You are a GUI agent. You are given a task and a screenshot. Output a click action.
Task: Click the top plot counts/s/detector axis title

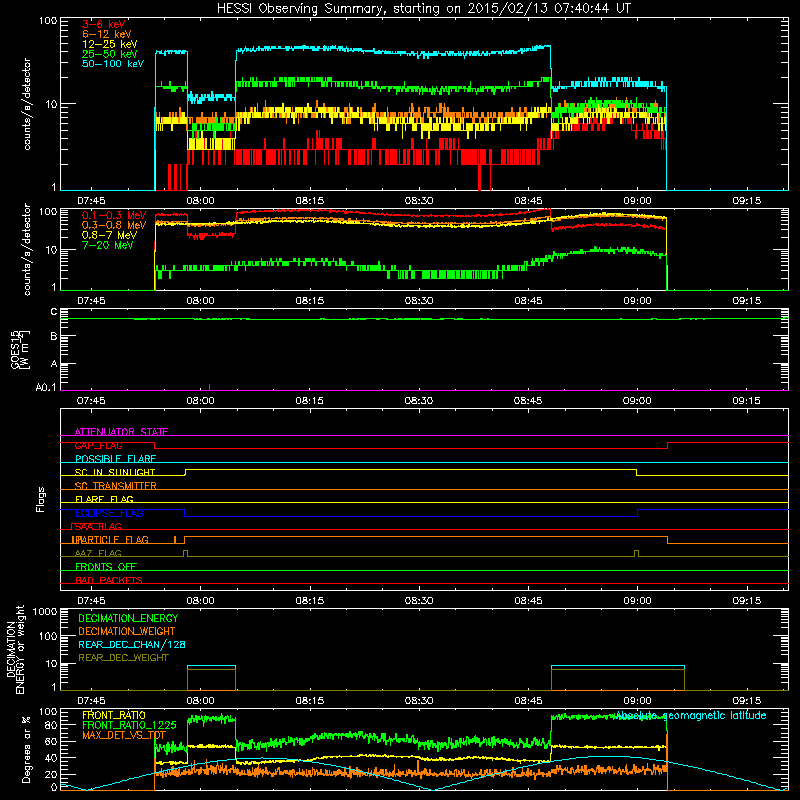pyautogui.click(x=27, y=104)
